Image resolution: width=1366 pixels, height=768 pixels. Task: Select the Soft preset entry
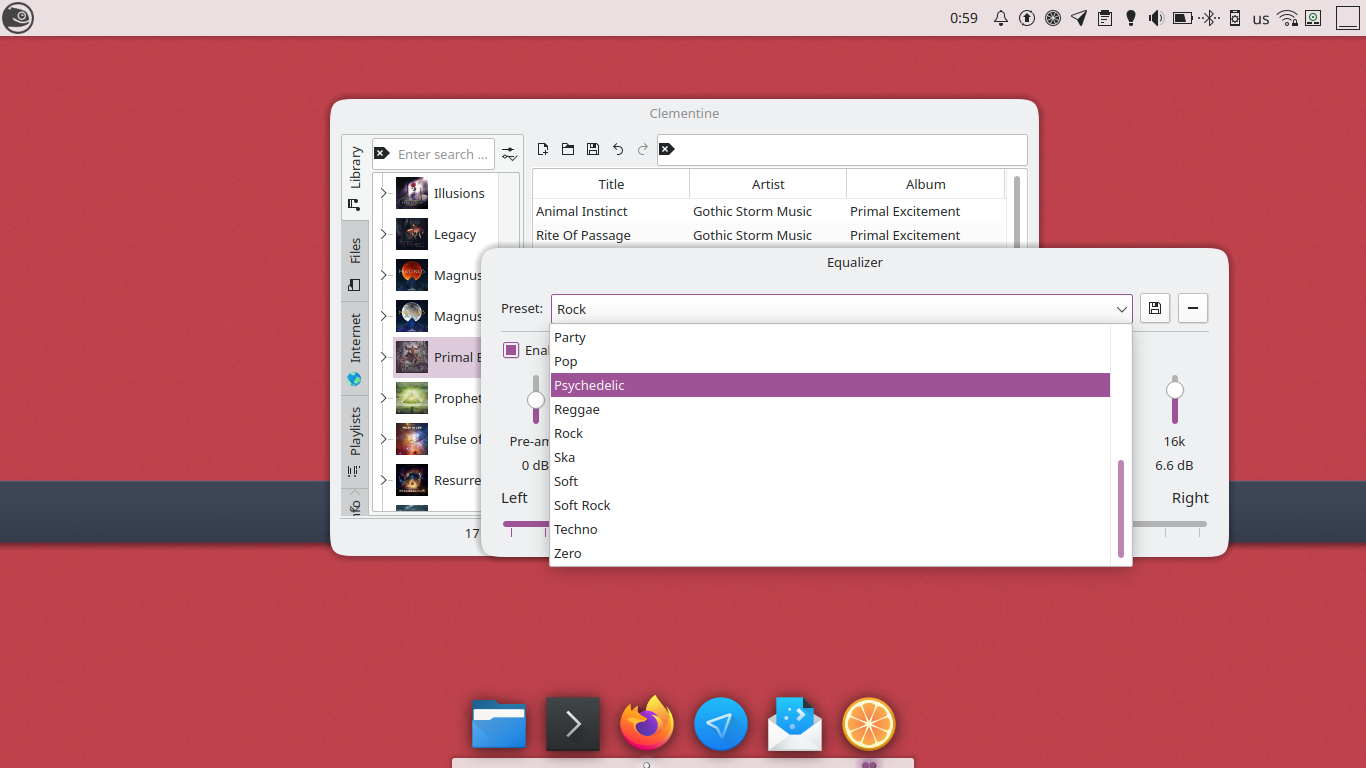tap(830, 481)
